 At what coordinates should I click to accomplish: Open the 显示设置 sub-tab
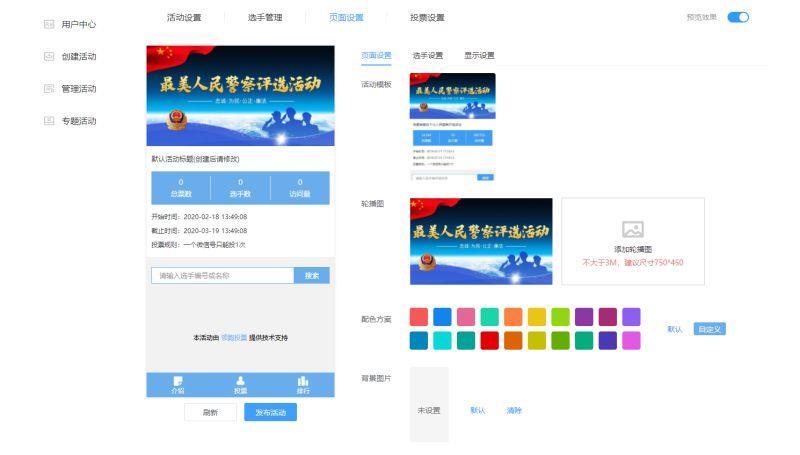point(479,55)
